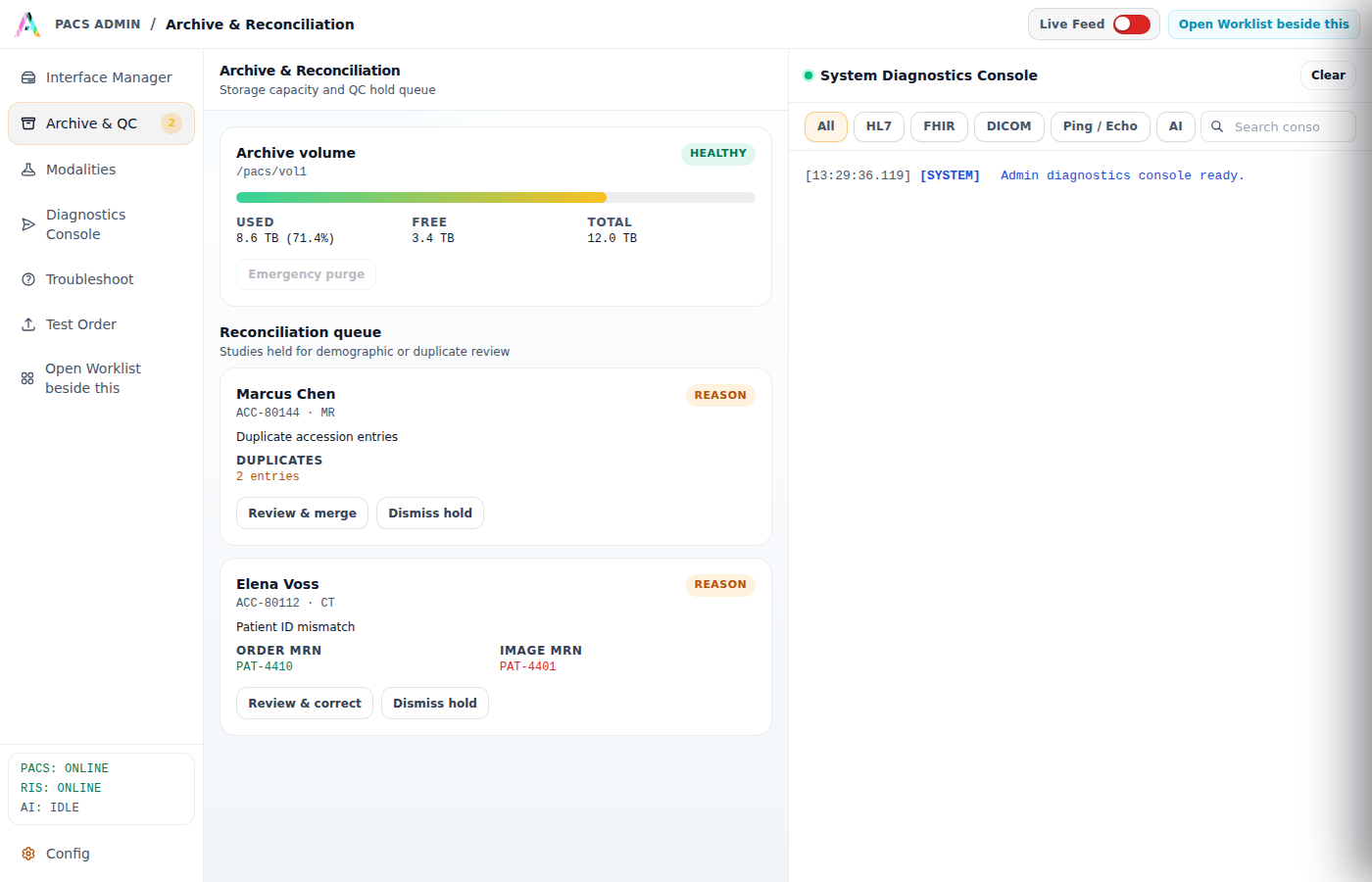Click the free value 3.4 TB
Viewport: 1372px width, 882px height.
click(433, 238)
